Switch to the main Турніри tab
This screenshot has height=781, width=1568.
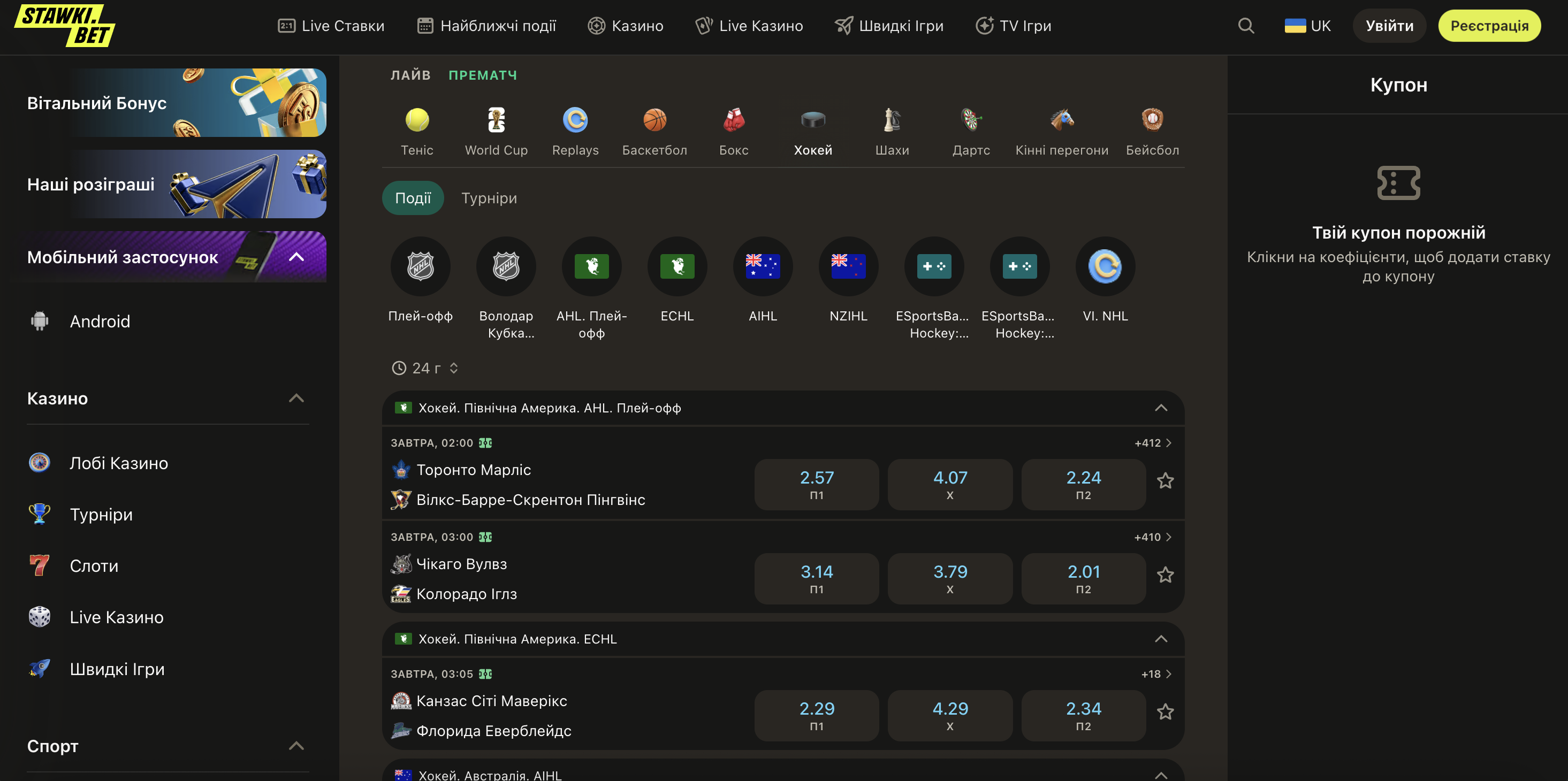489,198
